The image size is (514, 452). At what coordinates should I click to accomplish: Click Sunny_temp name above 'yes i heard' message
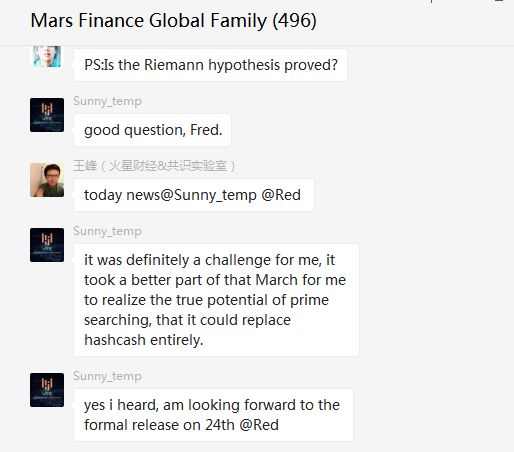(x=107, y=376)
